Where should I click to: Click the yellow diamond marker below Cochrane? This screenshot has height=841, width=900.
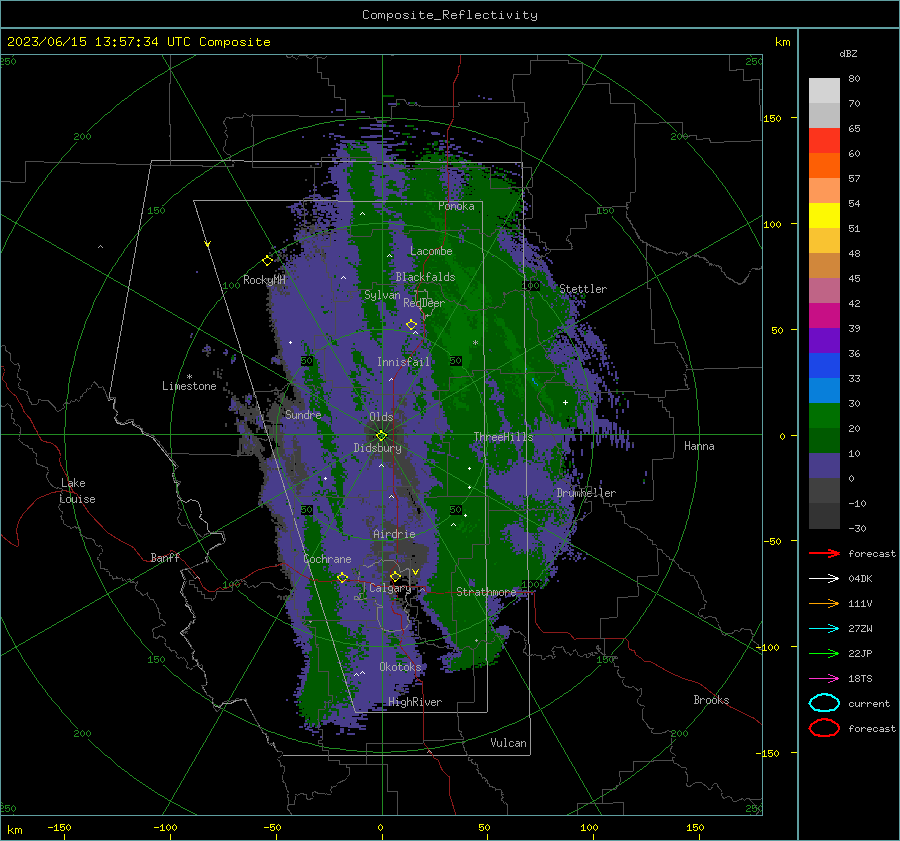[343, 577]
